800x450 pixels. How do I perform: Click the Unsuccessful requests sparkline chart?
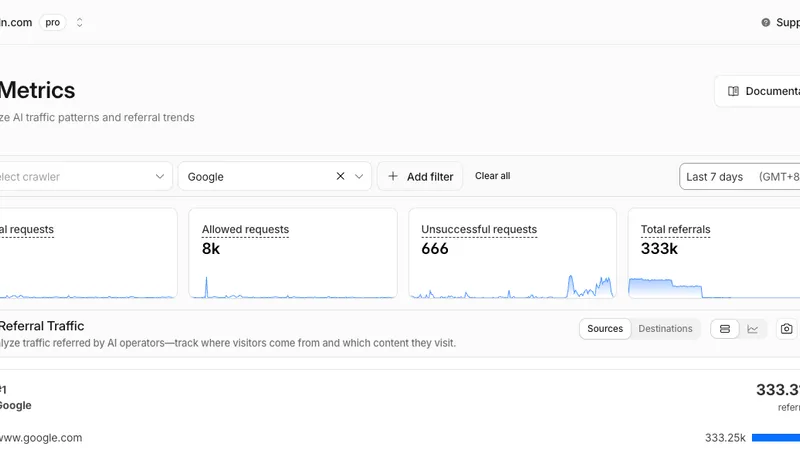pos(512,287)
